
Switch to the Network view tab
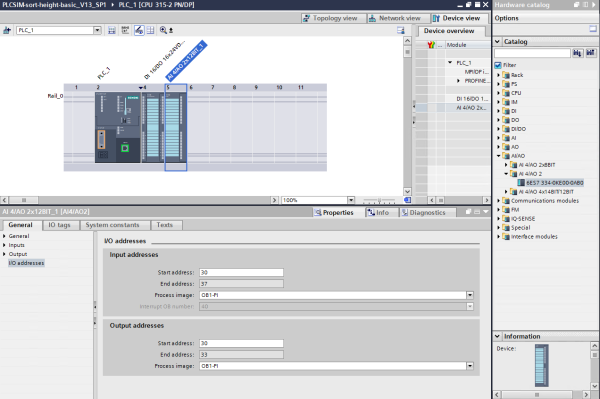(x=395, y=18)
